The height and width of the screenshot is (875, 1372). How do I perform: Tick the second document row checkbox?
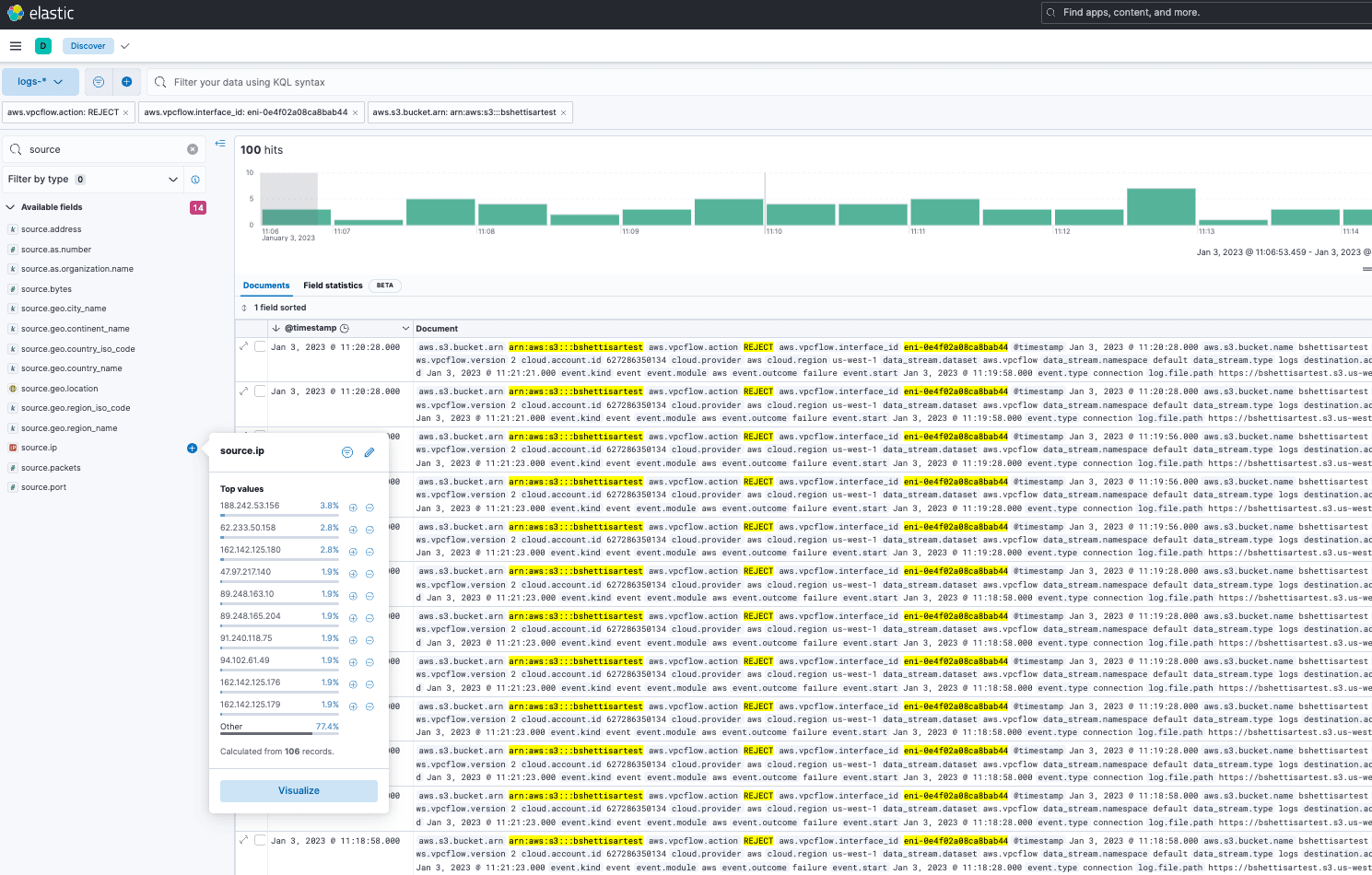(x=260, y=391)
